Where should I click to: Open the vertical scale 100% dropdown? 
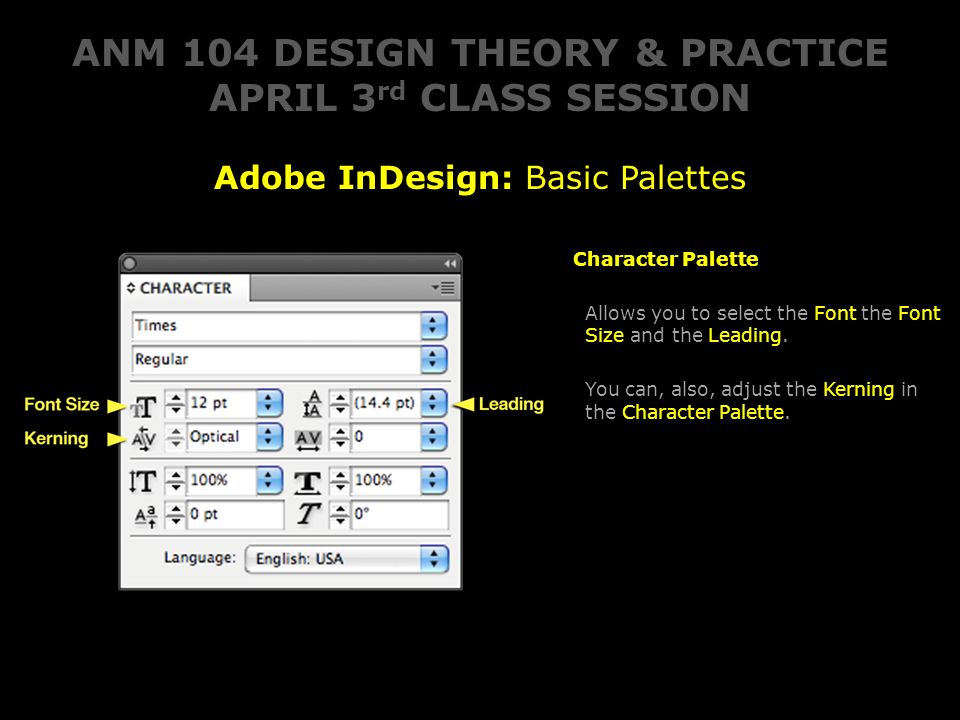click(x=269, y=481)
